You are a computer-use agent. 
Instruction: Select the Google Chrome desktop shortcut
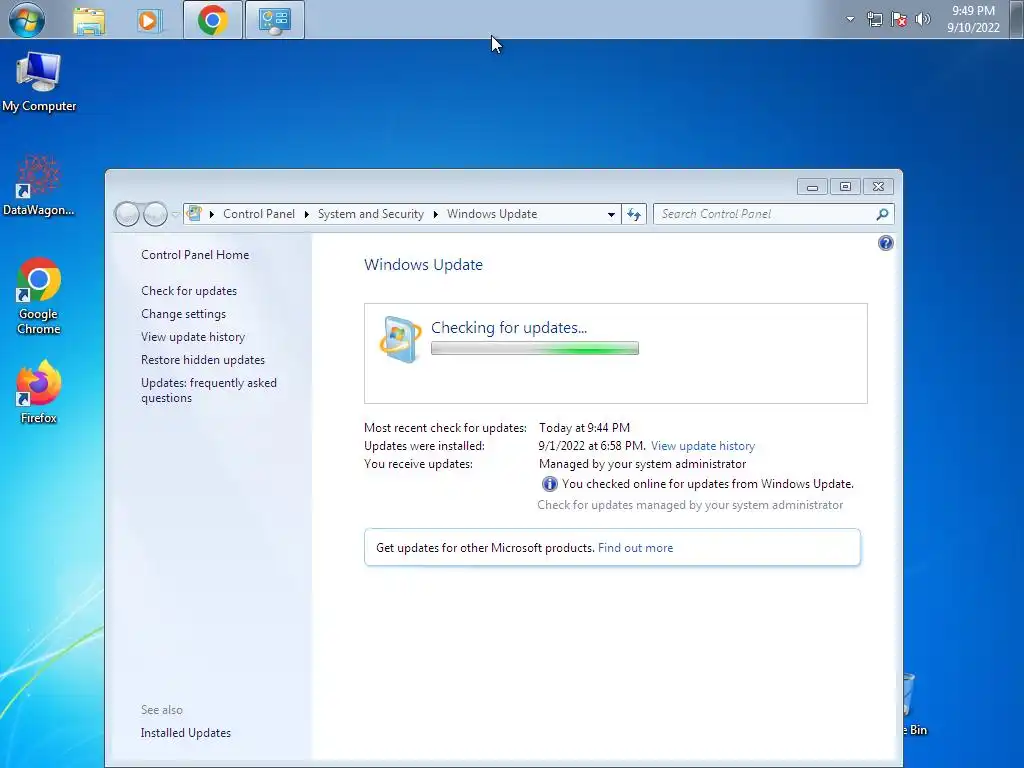click(39, 296)
